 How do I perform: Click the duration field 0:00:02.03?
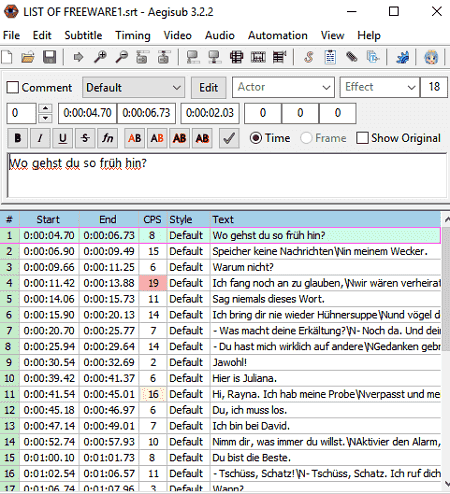coord(210,113)
